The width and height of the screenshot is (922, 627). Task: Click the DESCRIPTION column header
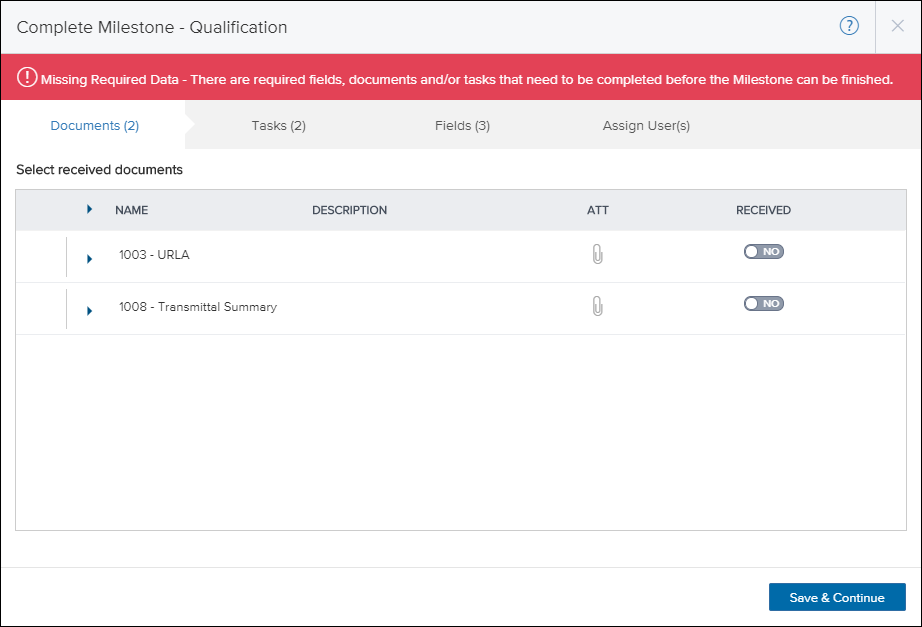[x=349, y=210]
